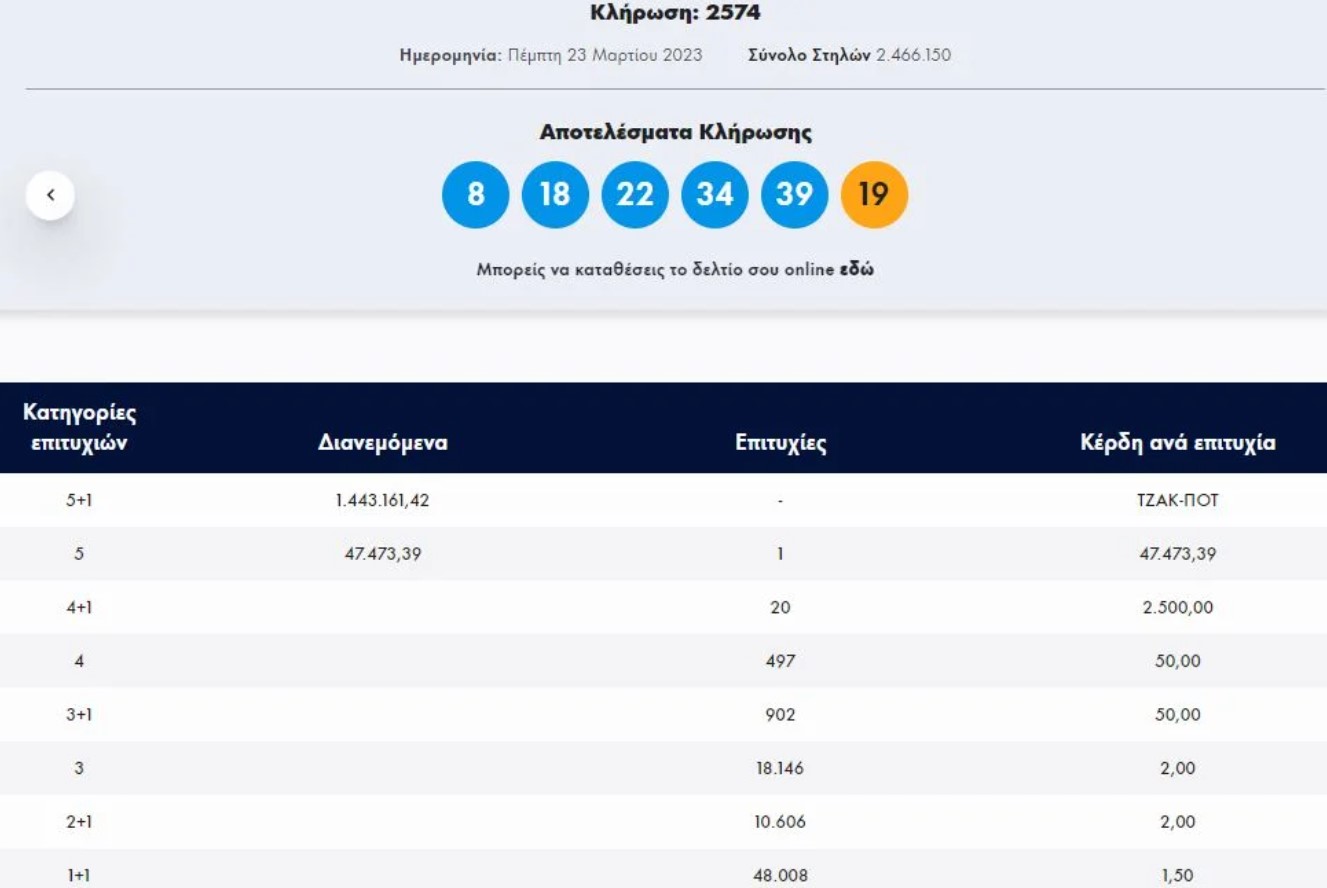The image size is (1327, 888).
Task: Click the blue number 22 ball
Action: 635,194
